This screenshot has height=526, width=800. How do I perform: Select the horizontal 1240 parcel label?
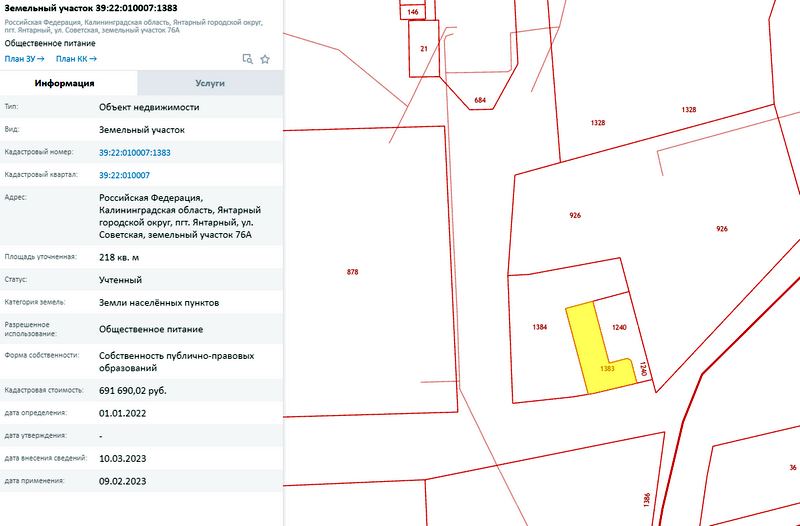pos(618,327)
